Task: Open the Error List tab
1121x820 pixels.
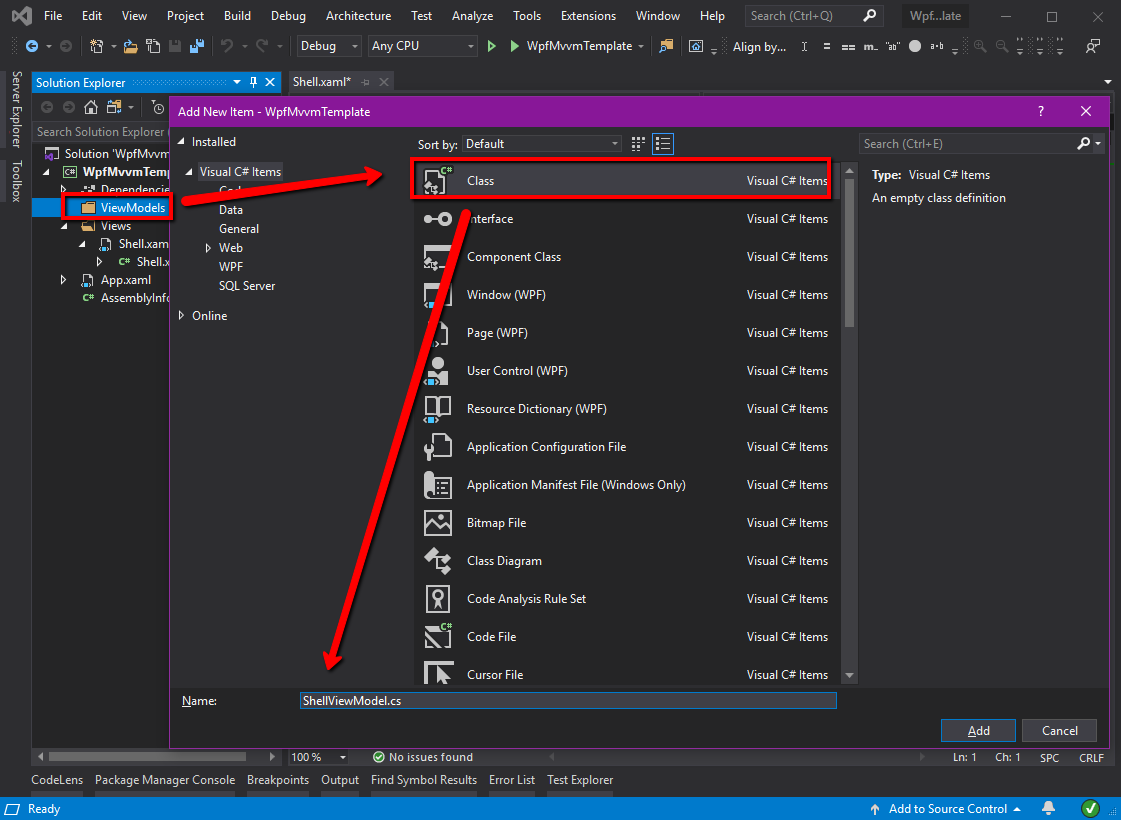Action: tap(512, 780)
